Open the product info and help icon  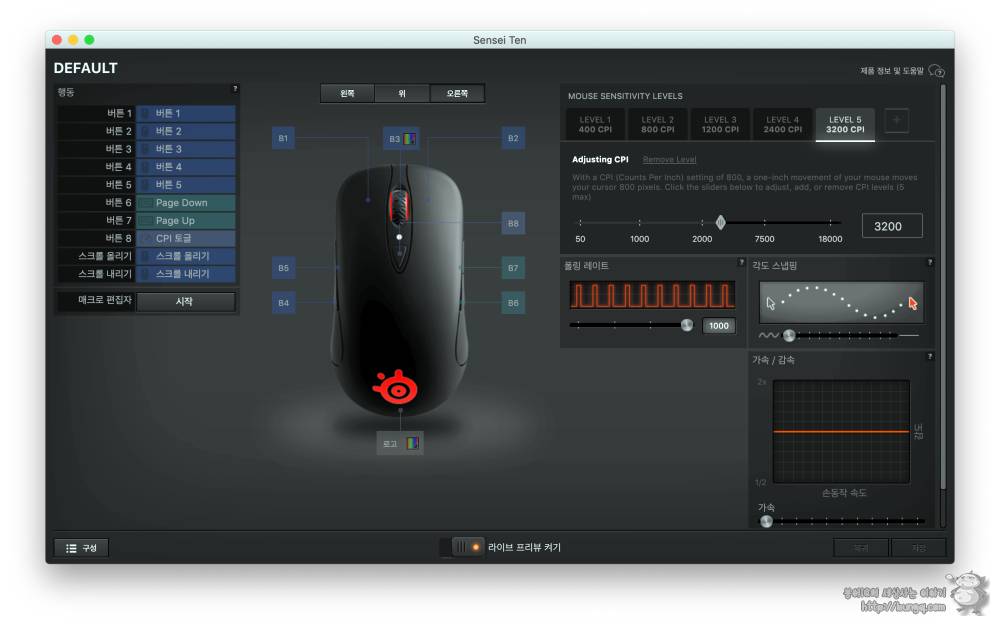936,71
